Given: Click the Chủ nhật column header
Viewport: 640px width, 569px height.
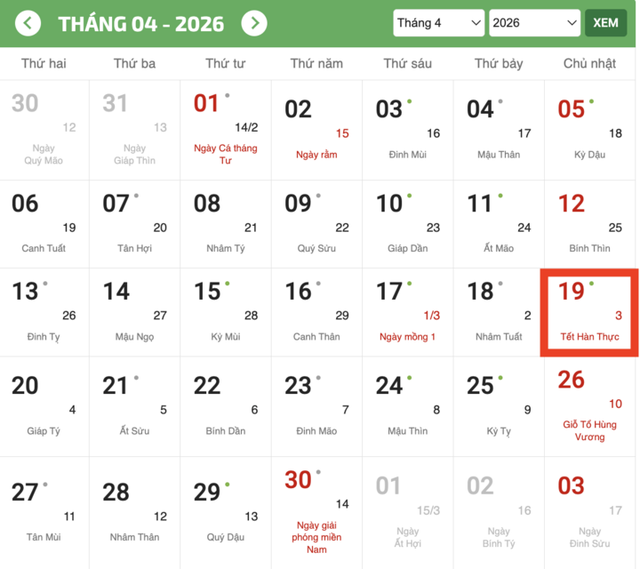Looking at the screenshot, I should [589, 64].
